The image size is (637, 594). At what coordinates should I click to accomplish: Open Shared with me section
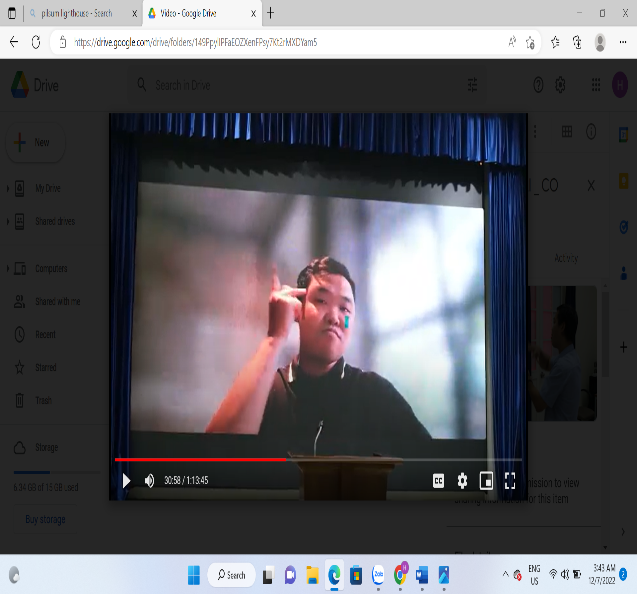point(57,301)
